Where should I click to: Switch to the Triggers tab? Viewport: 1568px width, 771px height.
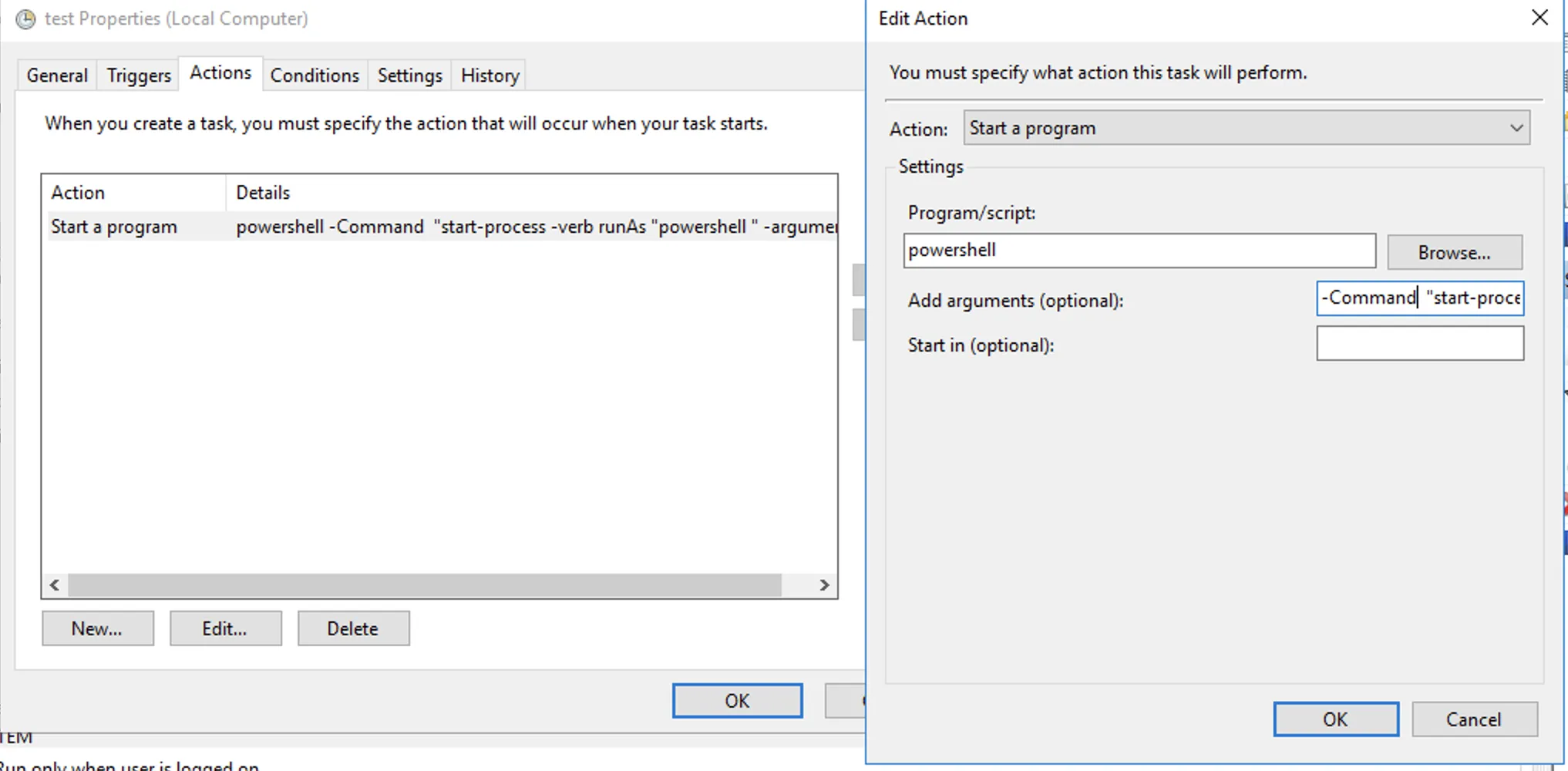point(139,76)
